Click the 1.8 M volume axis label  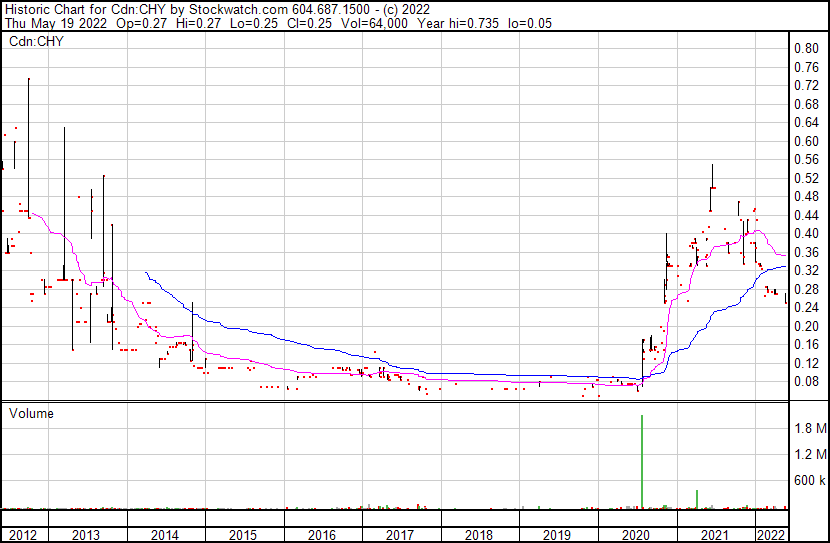[x=809, y=429]
